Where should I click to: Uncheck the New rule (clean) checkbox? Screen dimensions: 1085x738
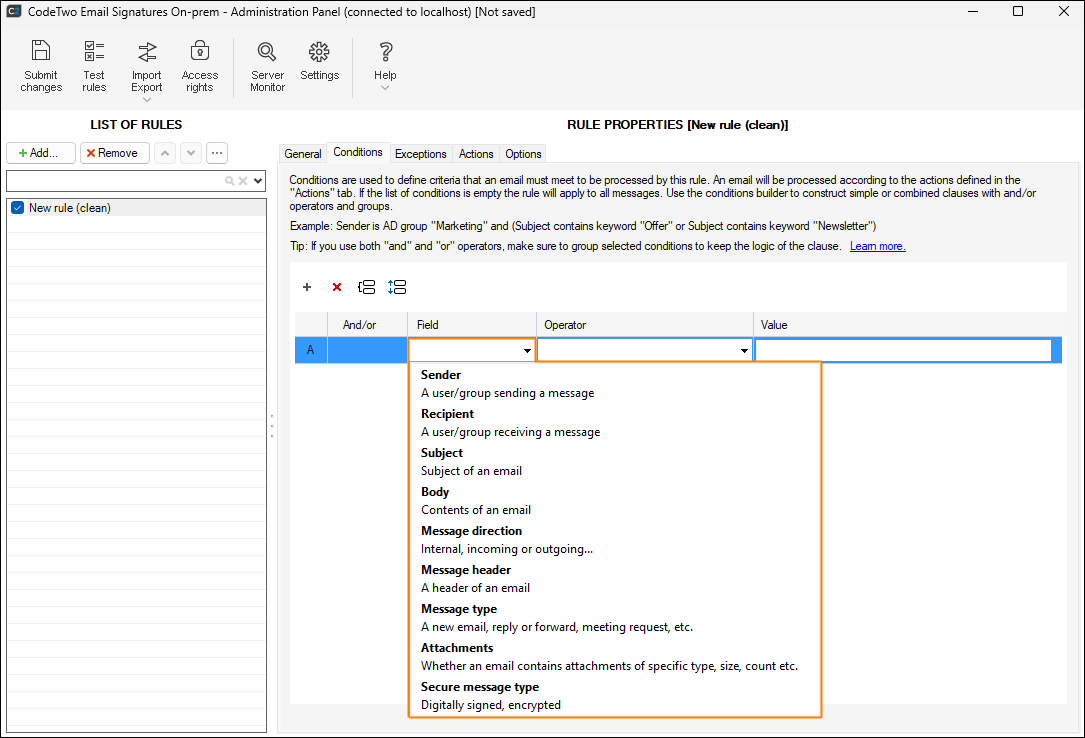pyautogui.click(x=16, y=207)
